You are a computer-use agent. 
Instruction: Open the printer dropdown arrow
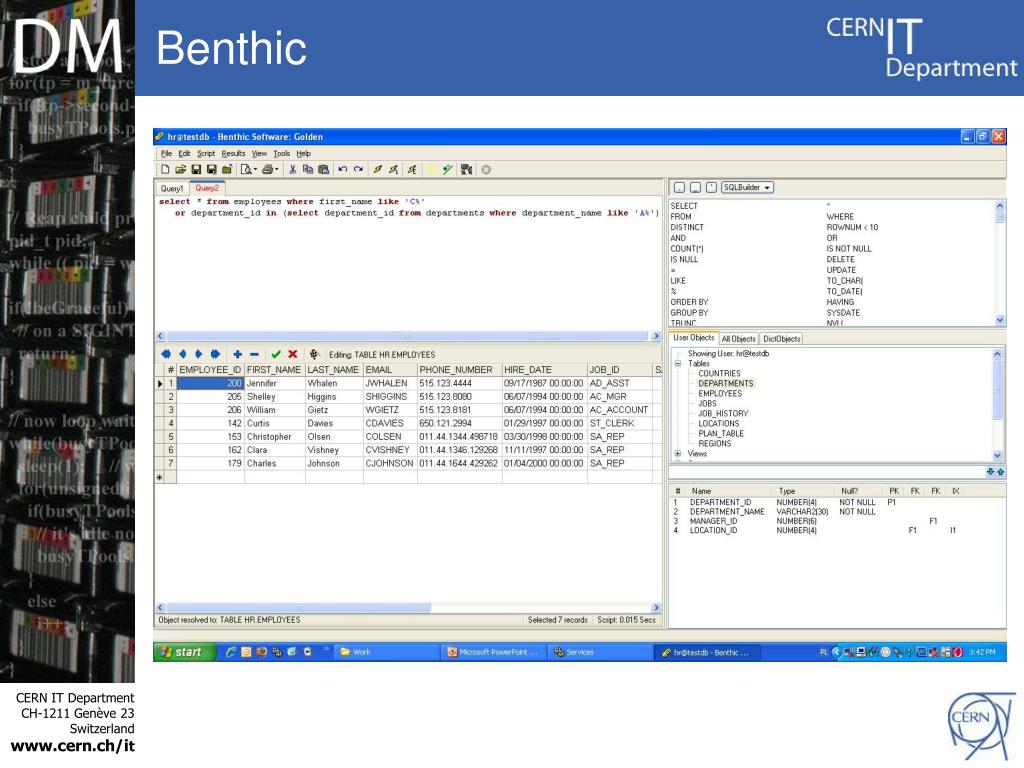point(276,170)
